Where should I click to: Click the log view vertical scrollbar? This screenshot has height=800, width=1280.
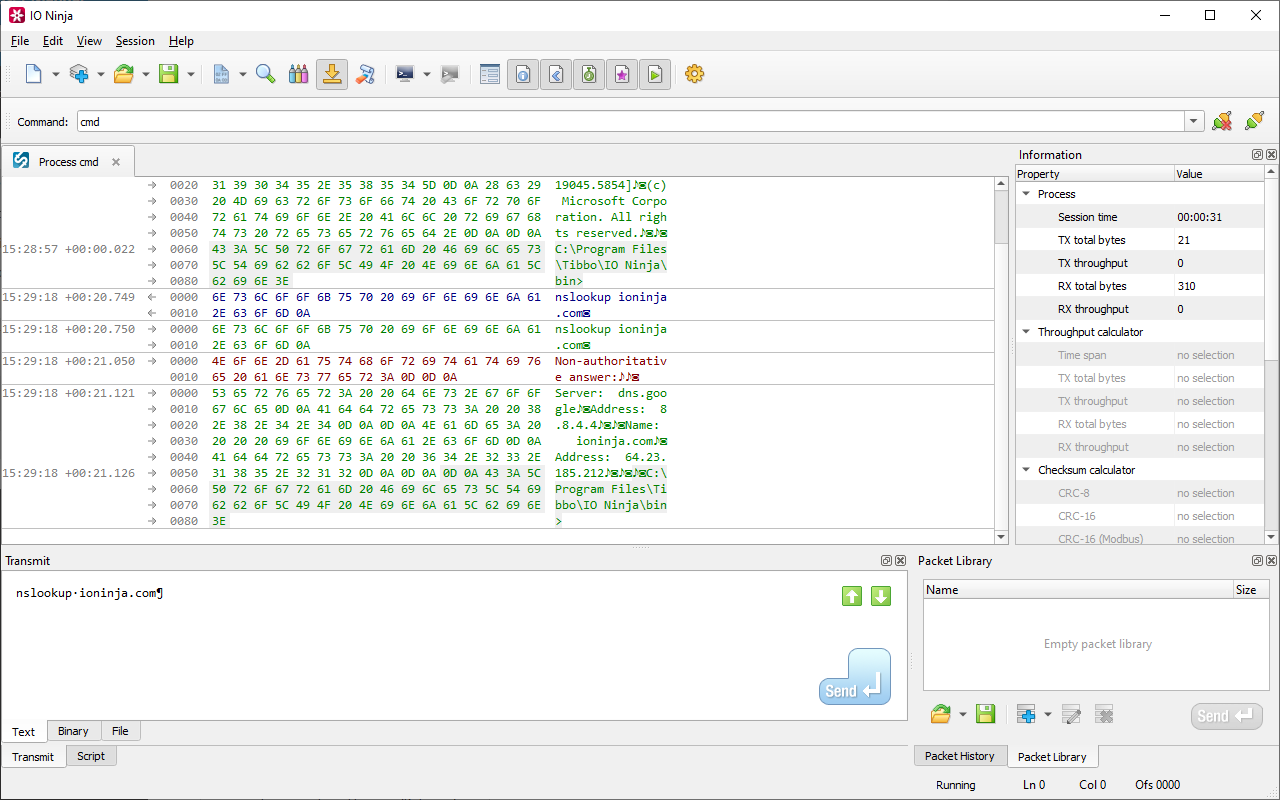(1001, 360)
